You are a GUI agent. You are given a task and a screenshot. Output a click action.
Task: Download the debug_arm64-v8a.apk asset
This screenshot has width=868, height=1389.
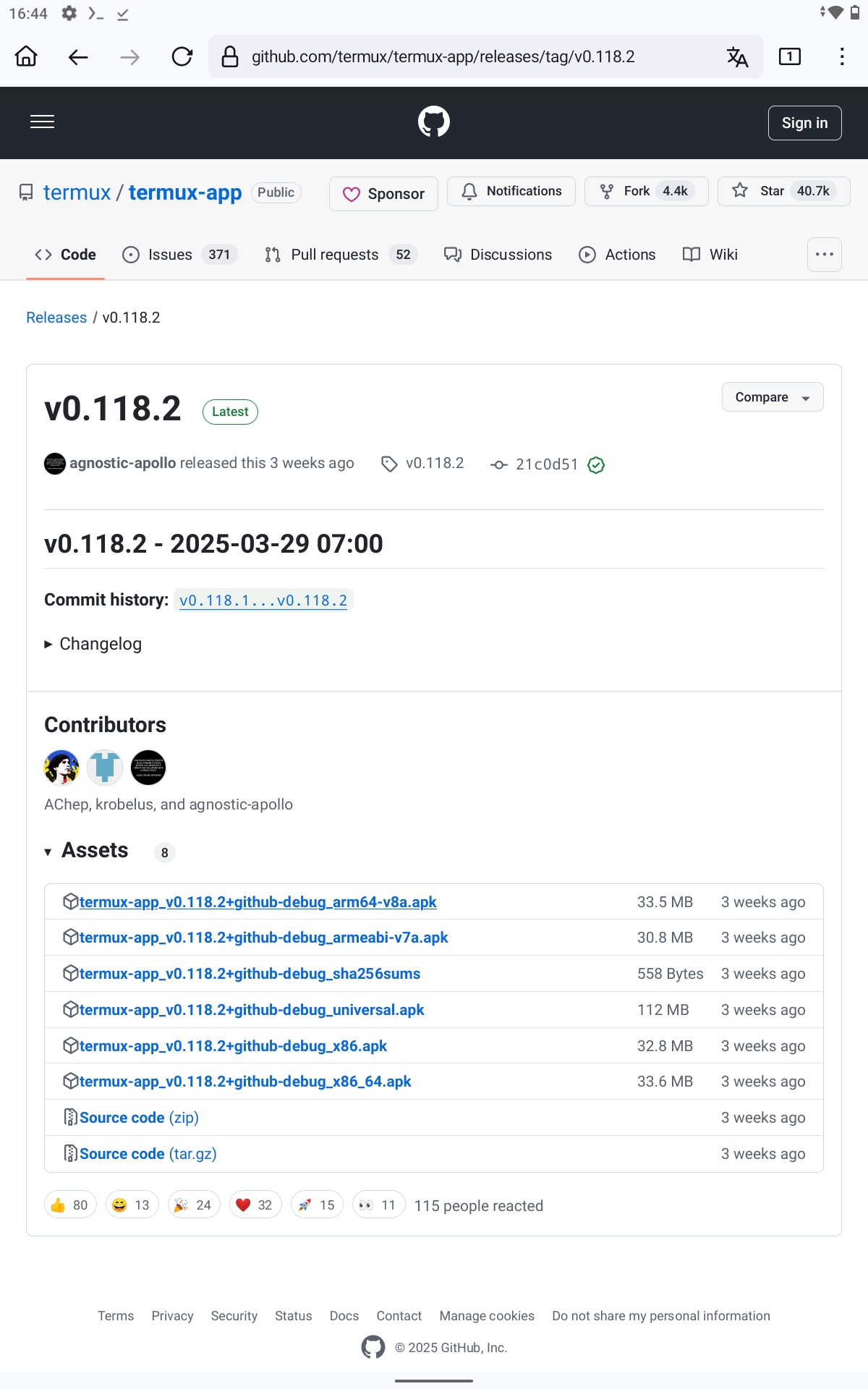click(x=258, y=902)
